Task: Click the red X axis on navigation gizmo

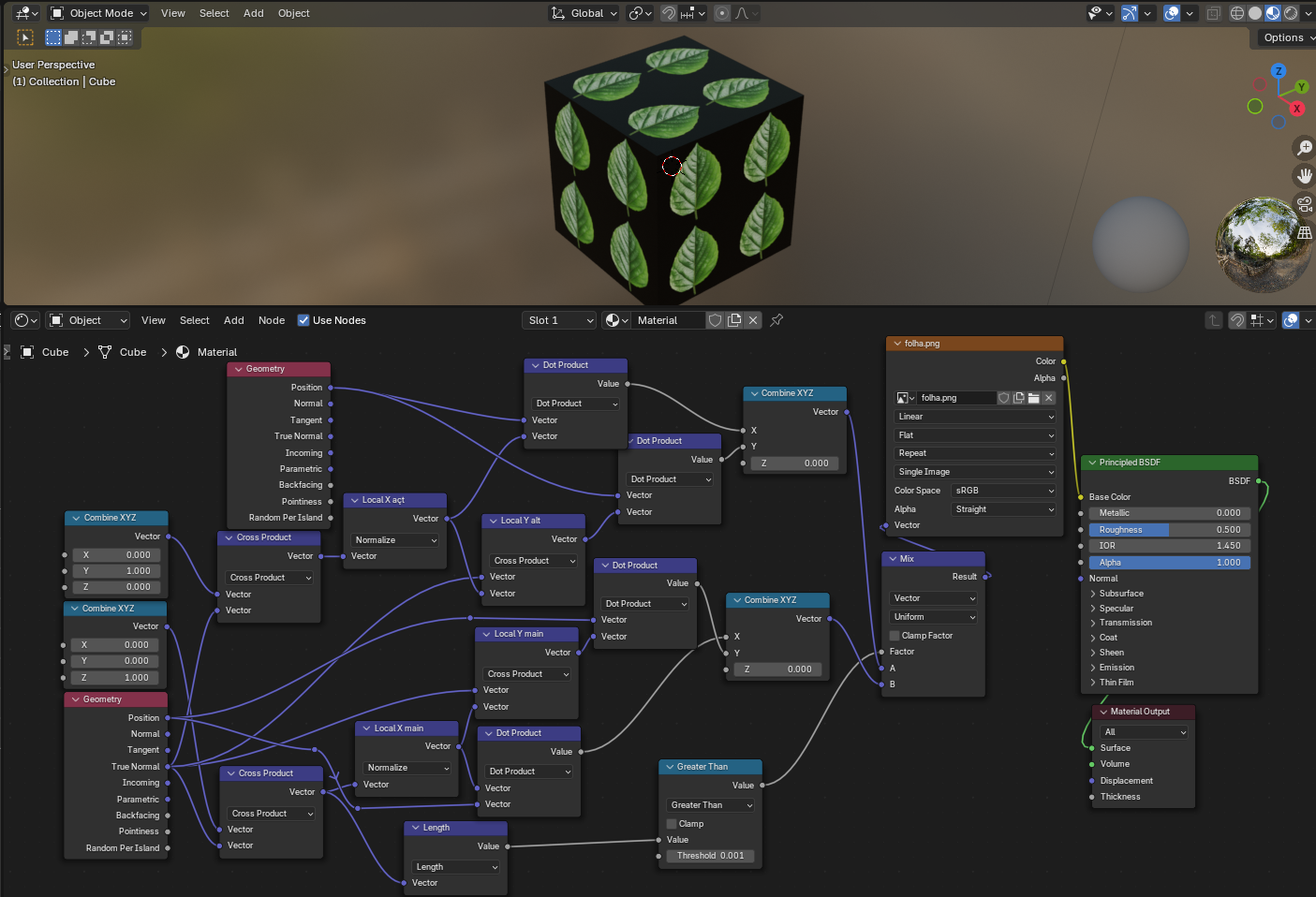Action: 1297,109
